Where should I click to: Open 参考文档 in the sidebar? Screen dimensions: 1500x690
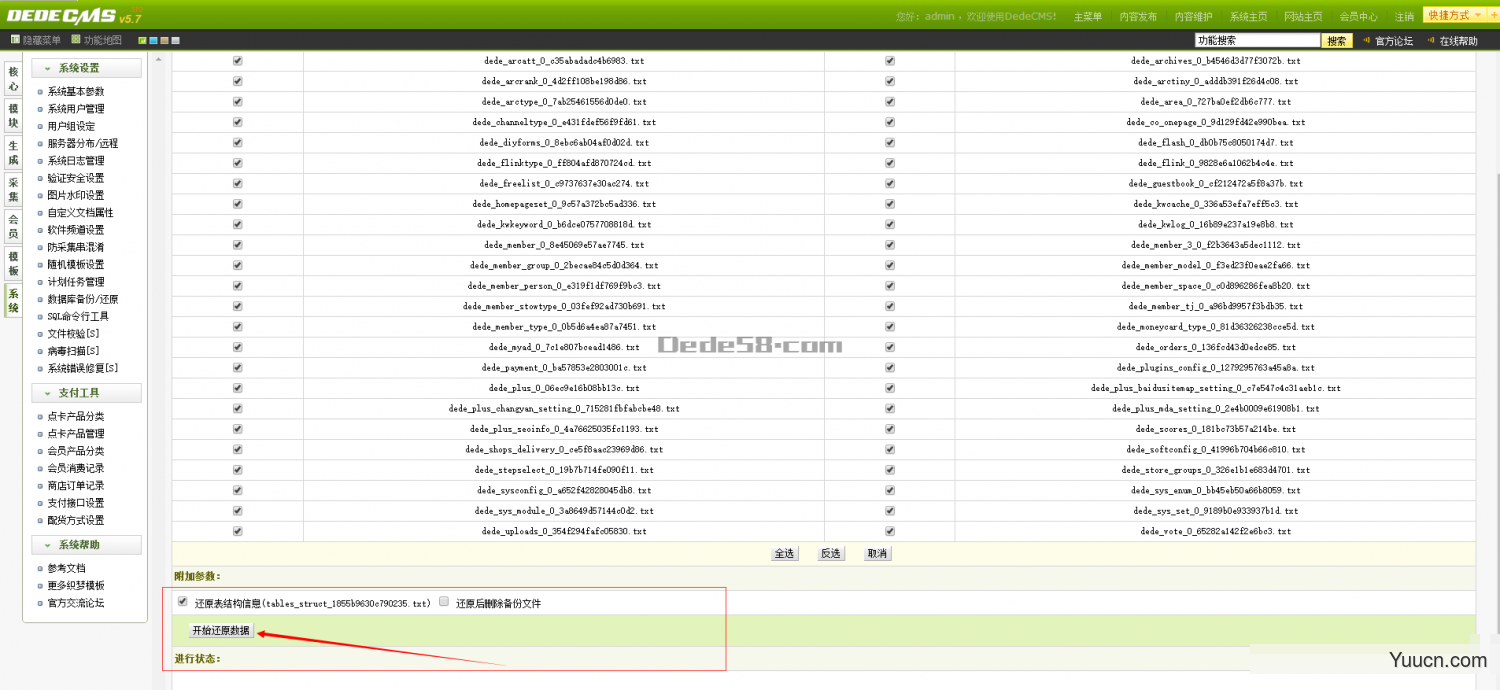(67, 568)
